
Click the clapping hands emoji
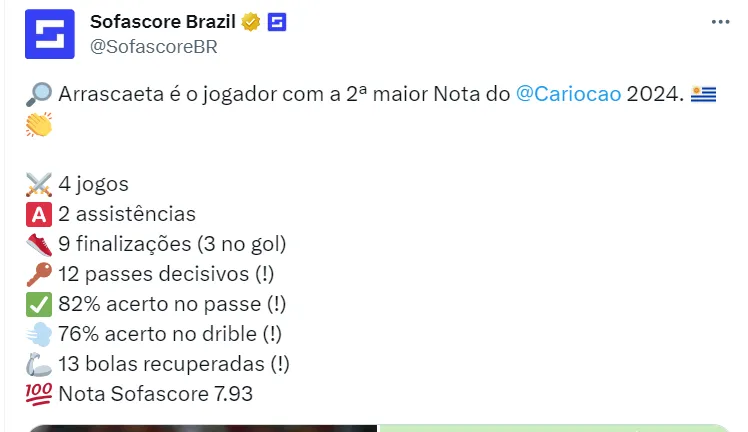[38, 123]
